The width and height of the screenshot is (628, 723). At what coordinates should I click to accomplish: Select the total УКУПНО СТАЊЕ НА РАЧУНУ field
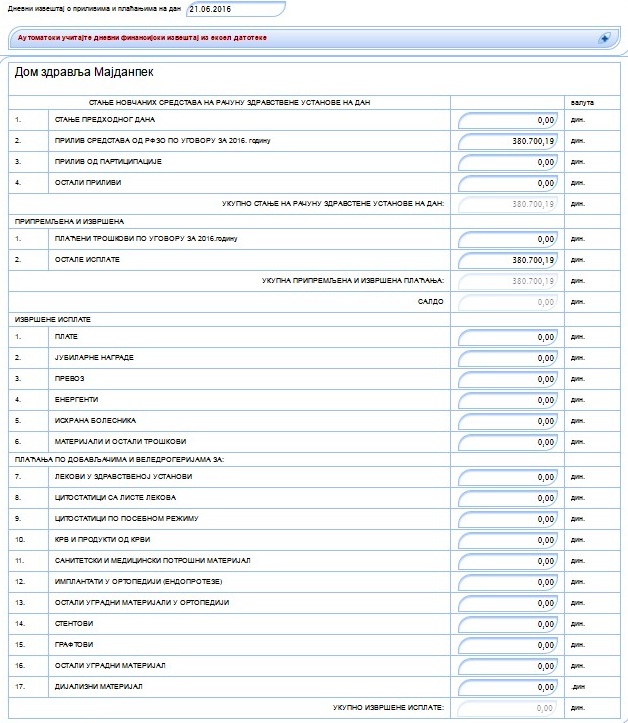coord(508,204)
